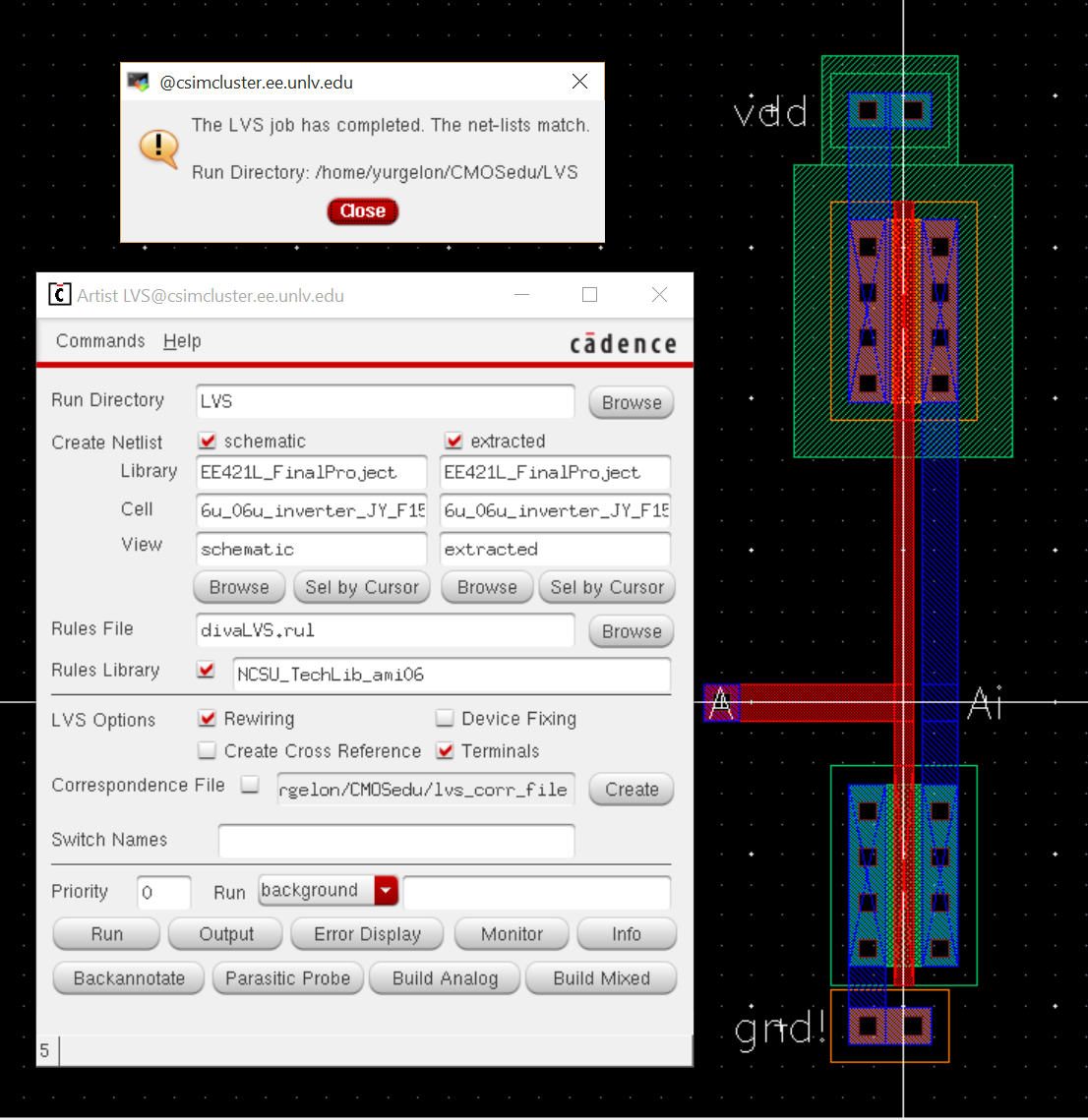Click the Monitor button

(x=512, y=934)
